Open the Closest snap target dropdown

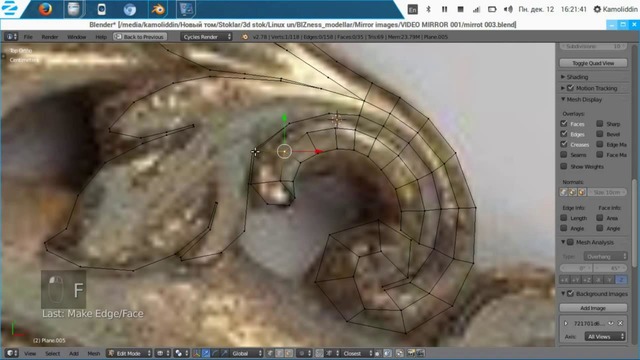357,353
